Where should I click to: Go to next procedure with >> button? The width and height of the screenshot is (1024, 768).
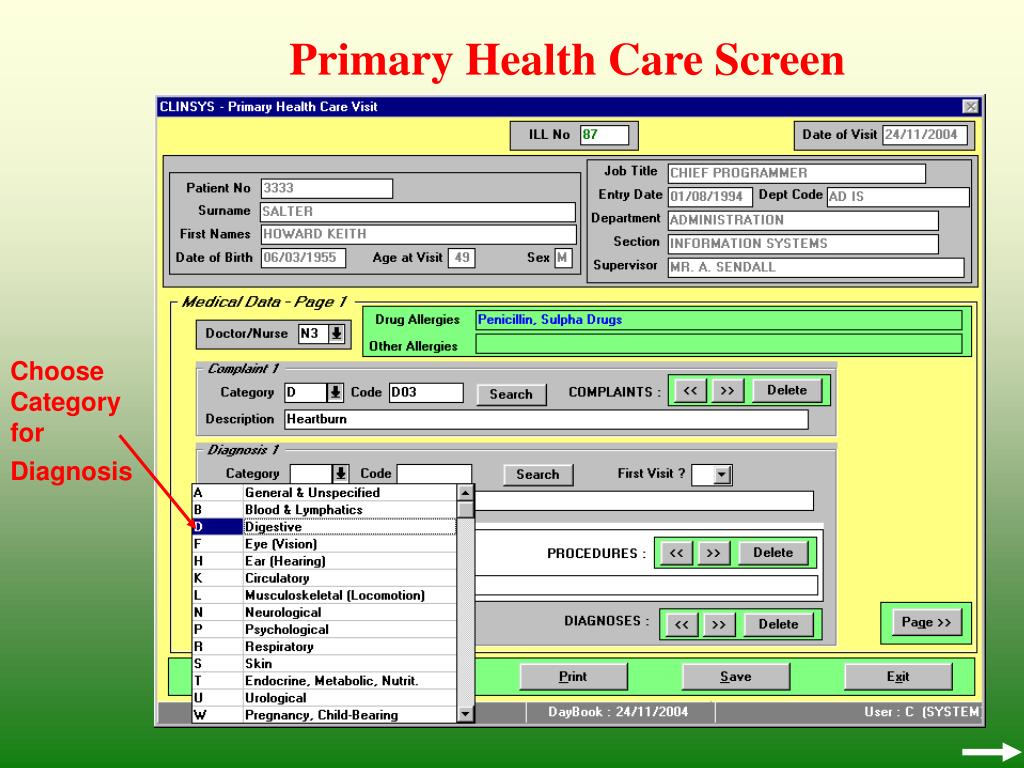point(713,553)
